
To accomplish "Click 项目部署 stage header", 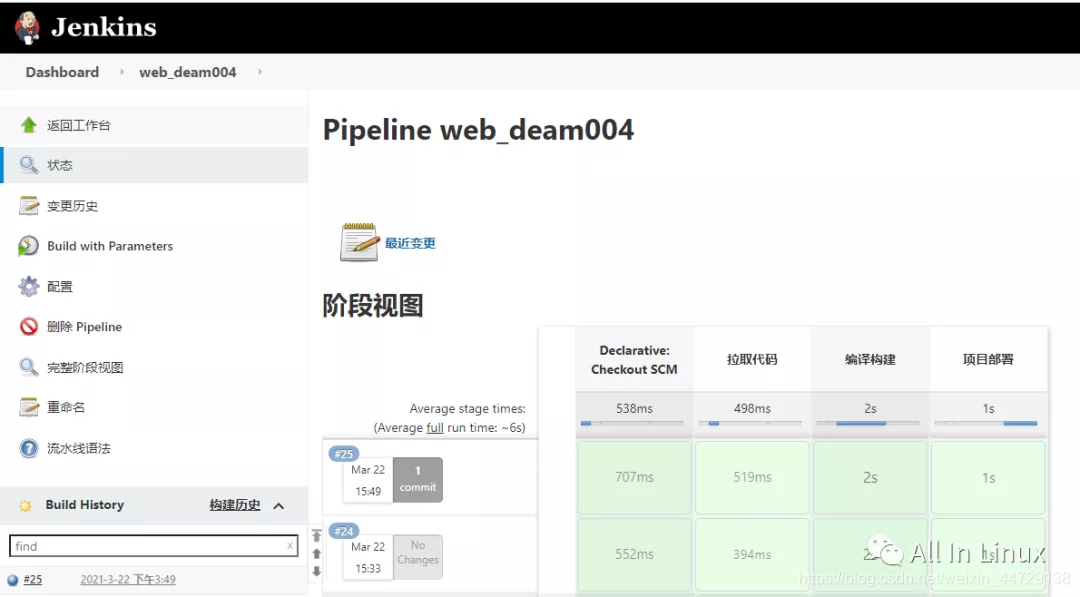I will (x=988, y=359).
